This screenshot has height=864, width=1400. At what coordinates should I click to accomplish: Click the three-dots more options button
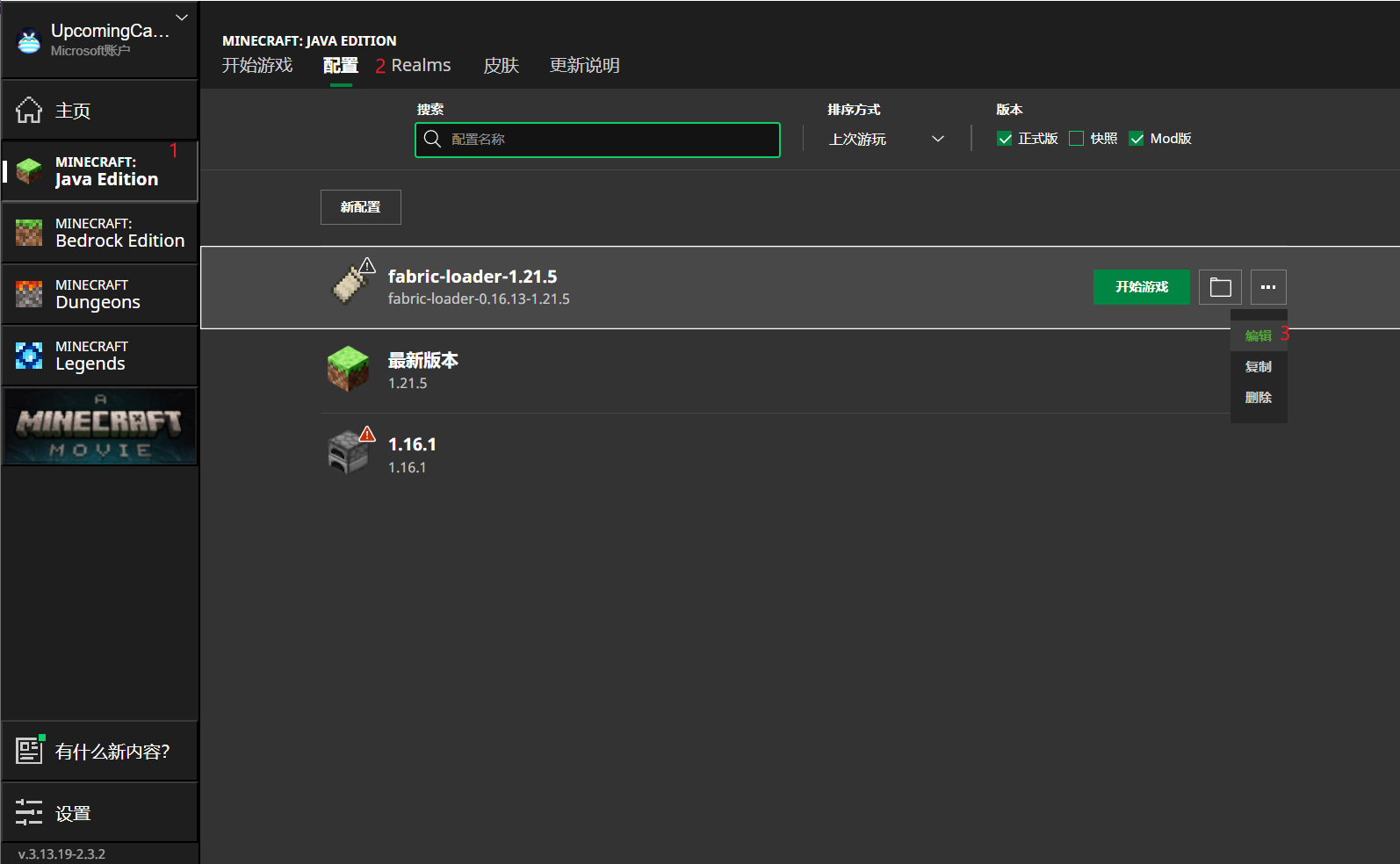pyautogui.click(x=1268, y=287)
